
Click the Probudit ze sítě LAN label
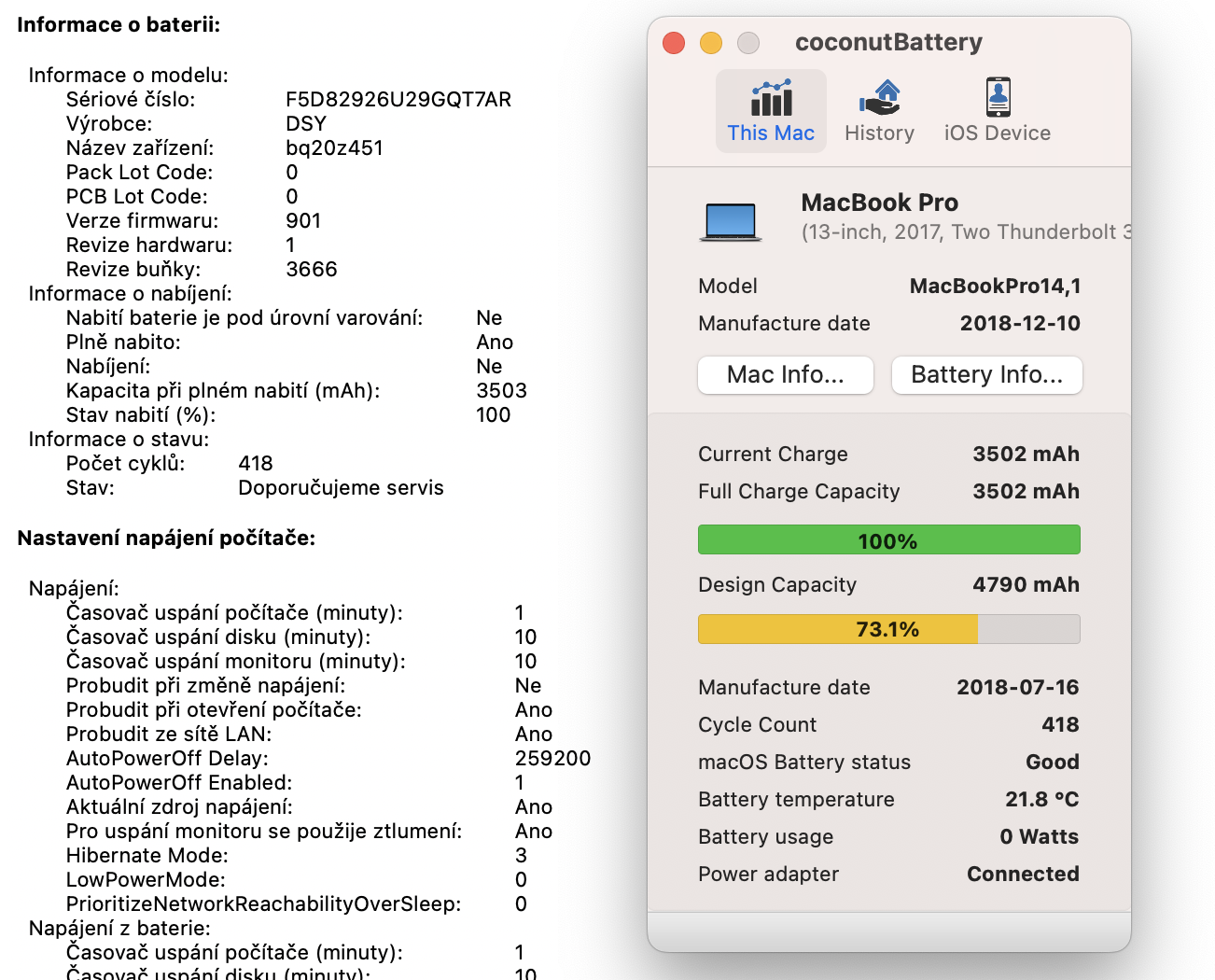pos(169,735)
